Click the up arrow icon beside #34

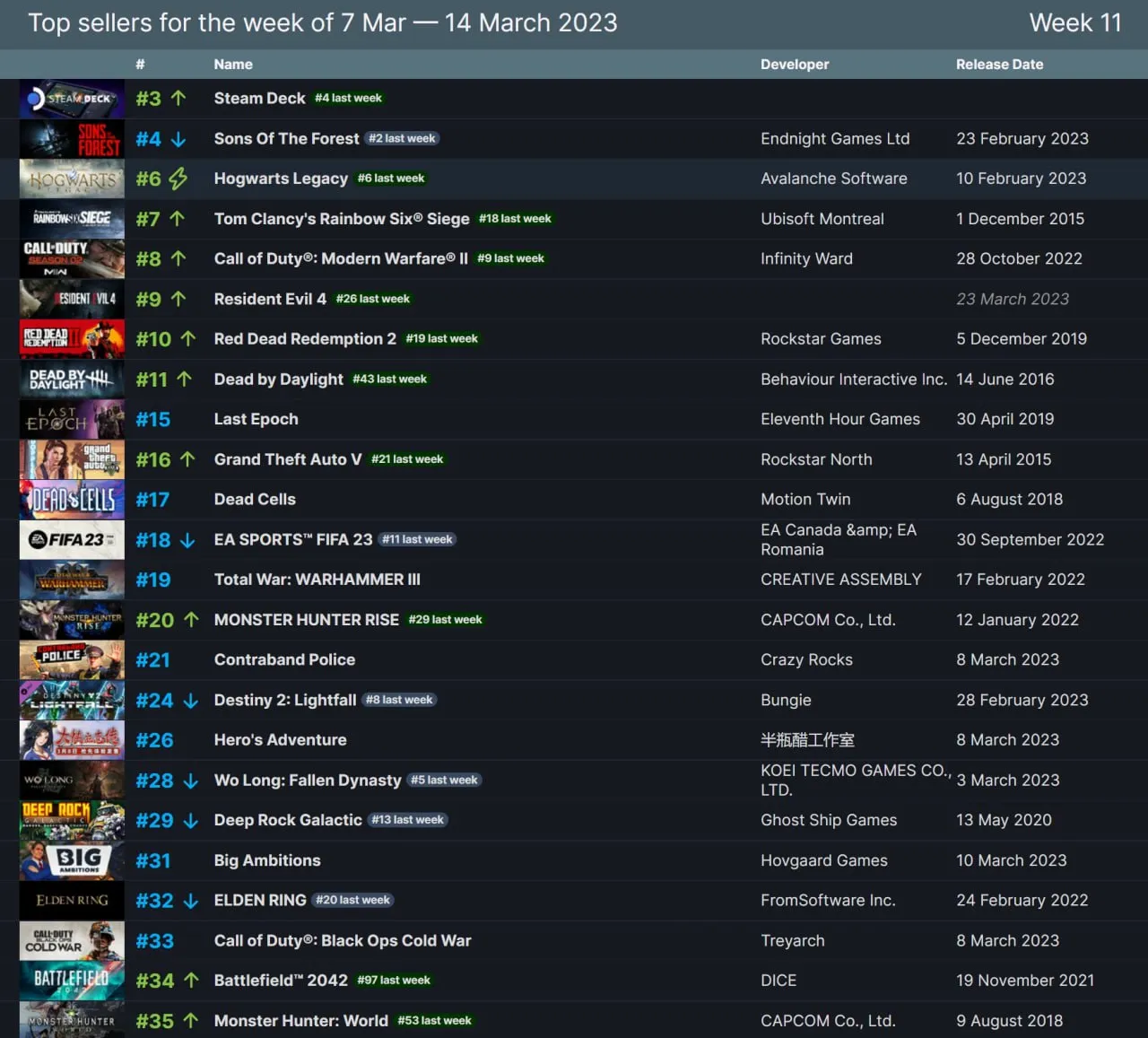click(x=191, y=980)
